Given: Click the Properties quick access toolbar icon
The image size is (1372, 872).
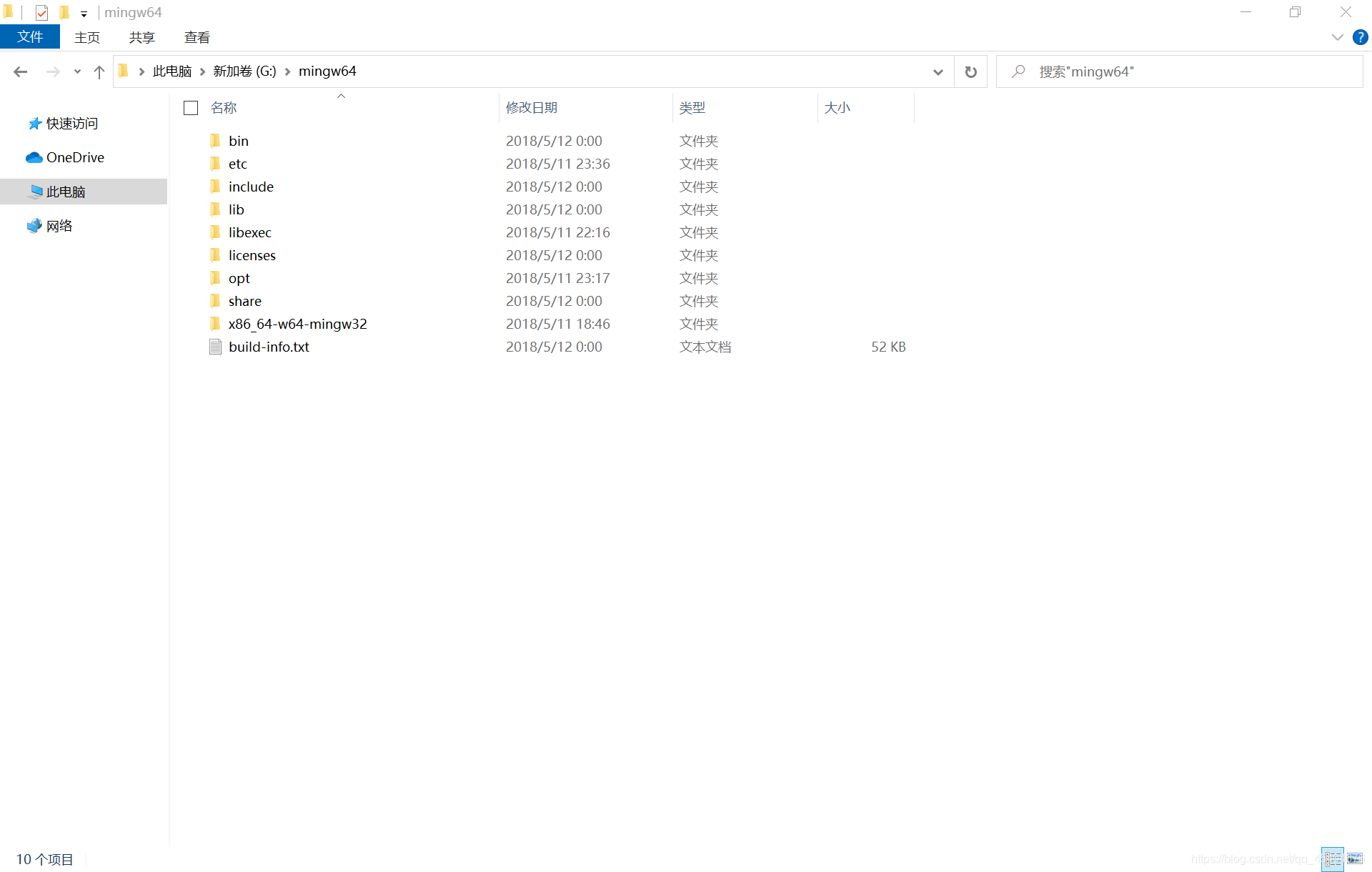Looking at the screenshot, I should (x=41, y=12).
